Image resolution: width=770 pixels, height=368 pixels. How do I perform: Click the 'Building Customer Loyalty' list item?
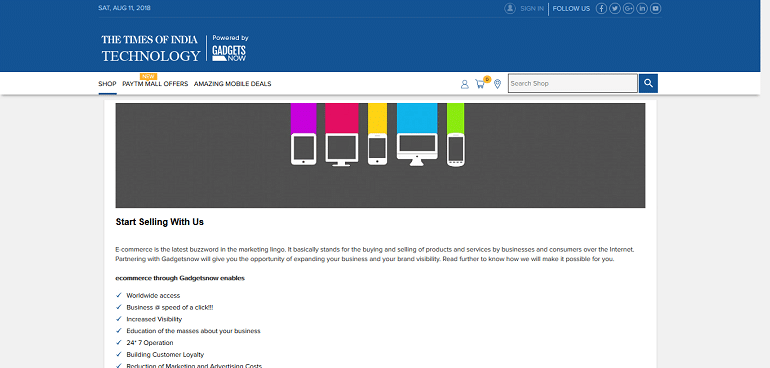coord(165,355)
